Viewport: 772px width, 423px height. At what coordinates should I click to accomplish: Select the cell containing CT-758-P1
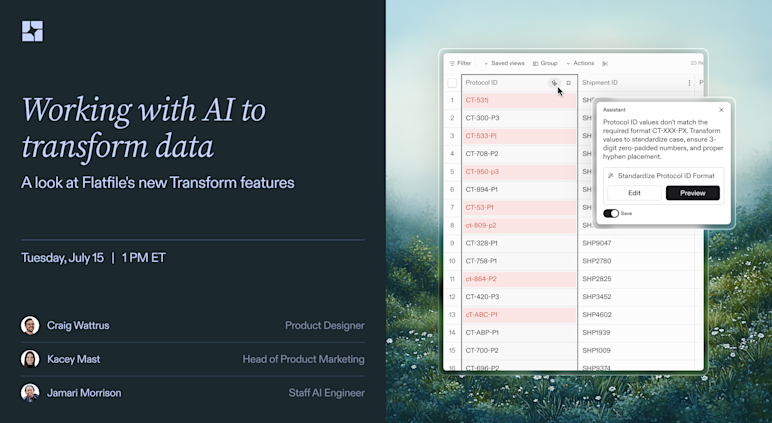coord(519,261)
